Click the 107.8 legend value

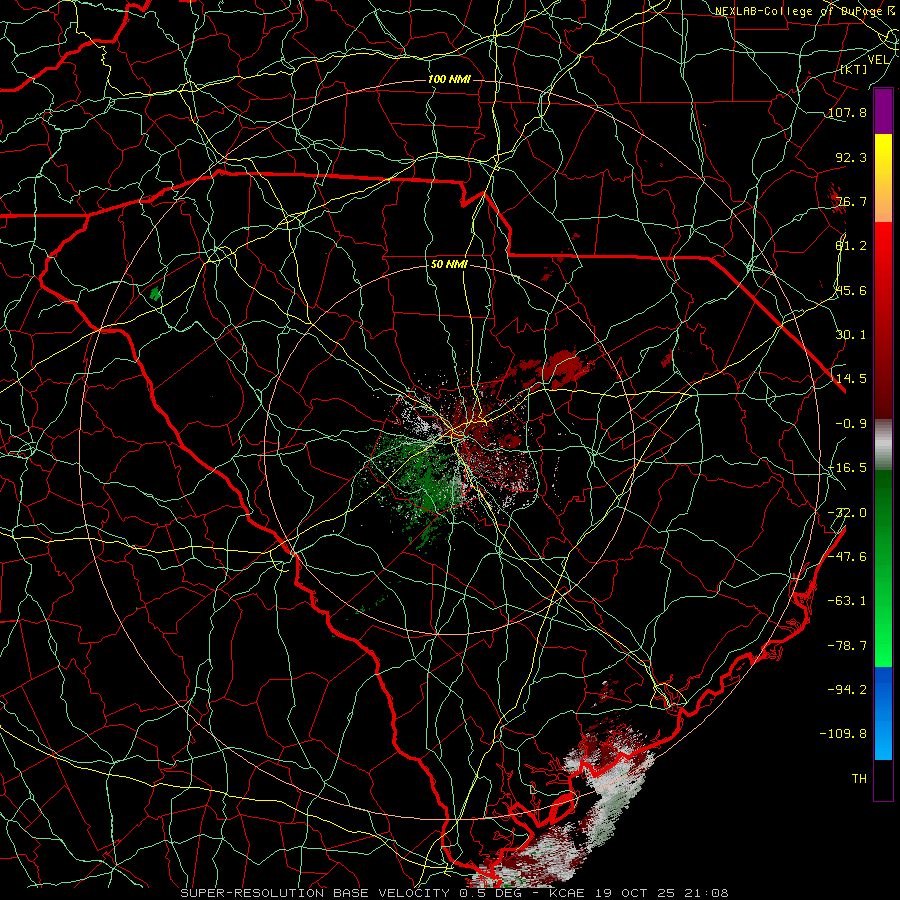tap(847, 112)
